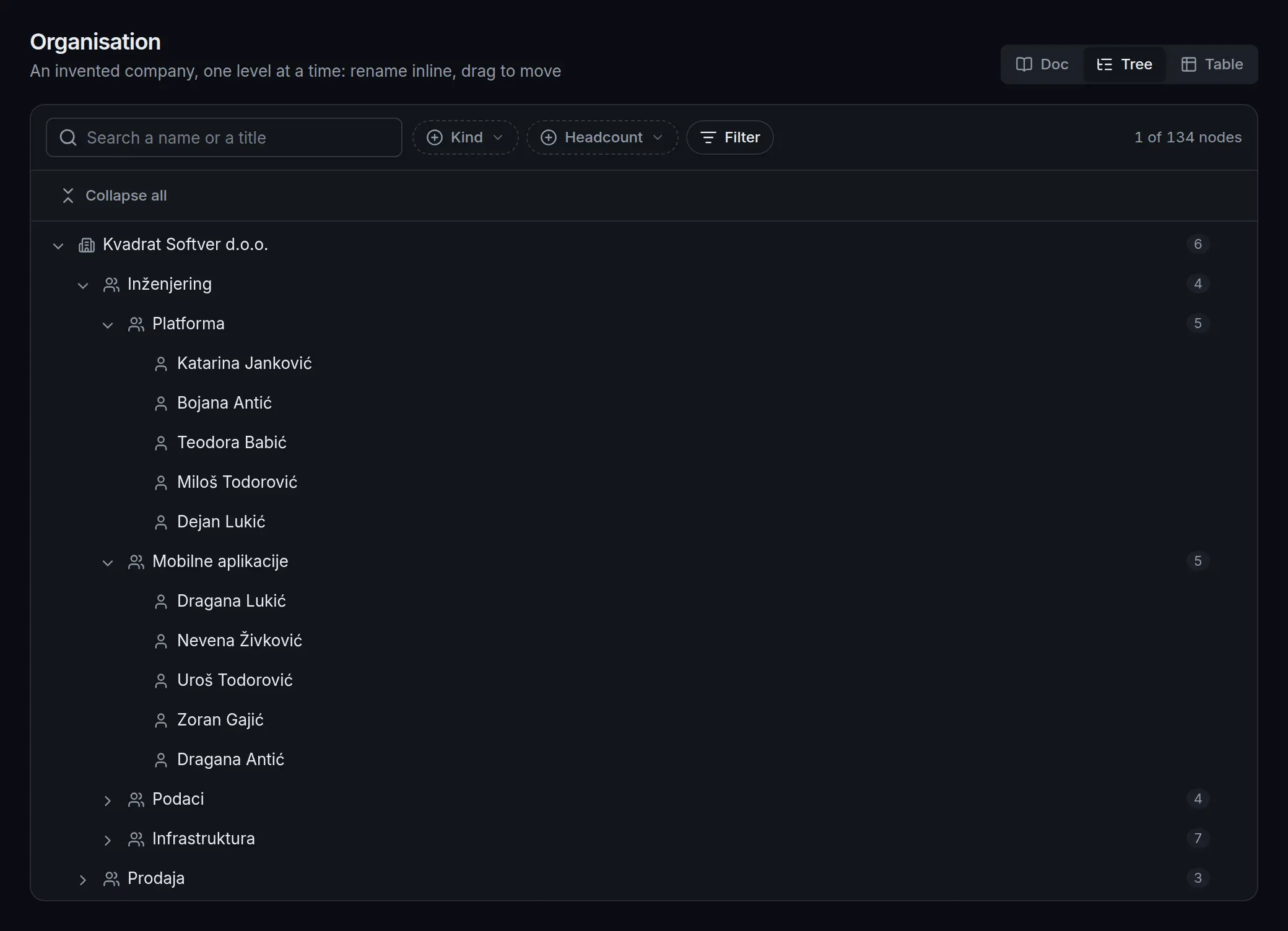Click the magnifier icon in search box
The image size is (1288, 931).
68,137
